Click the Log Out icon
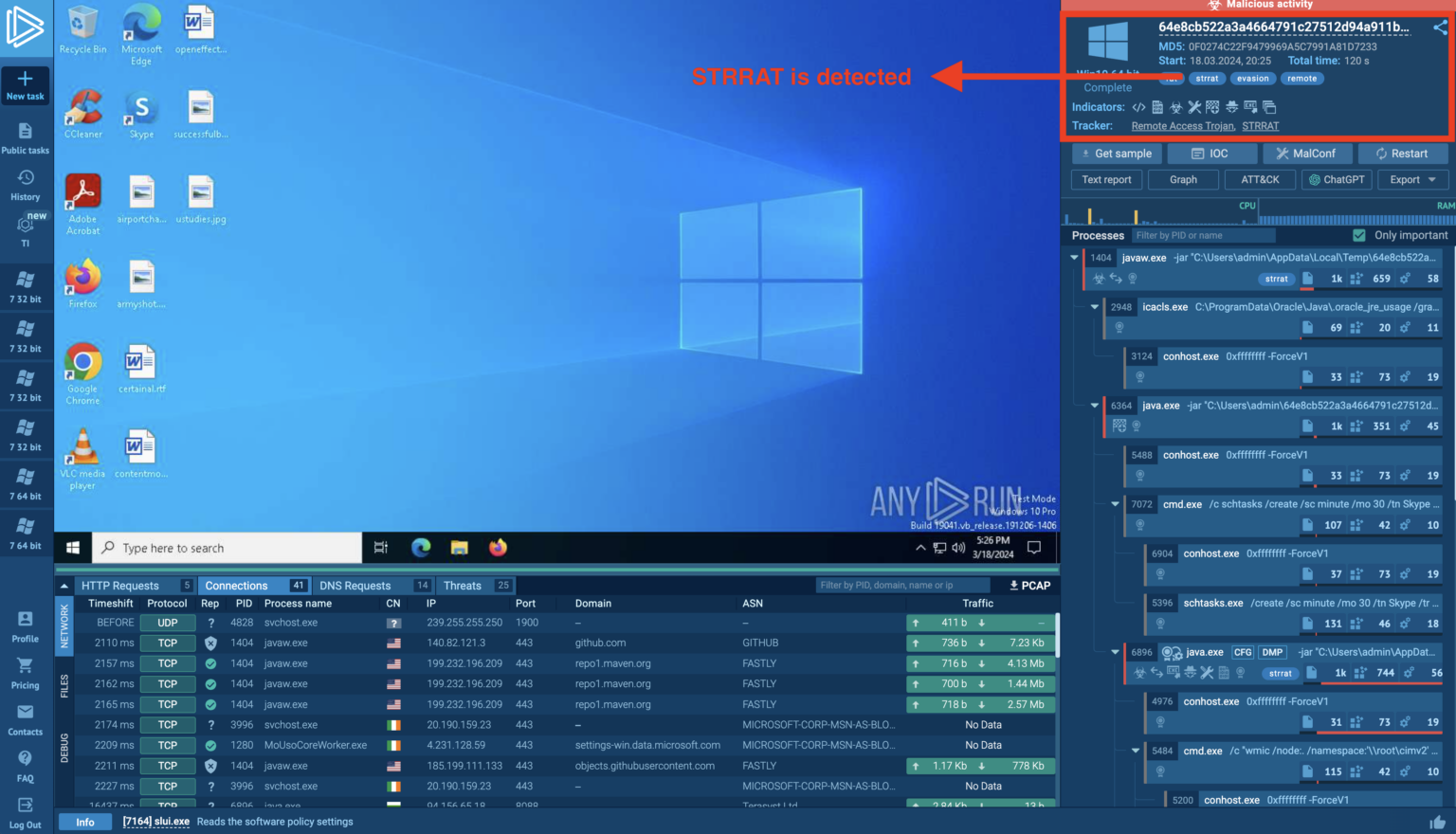Viewport: 1456px width, 834px height. [26, 807]
